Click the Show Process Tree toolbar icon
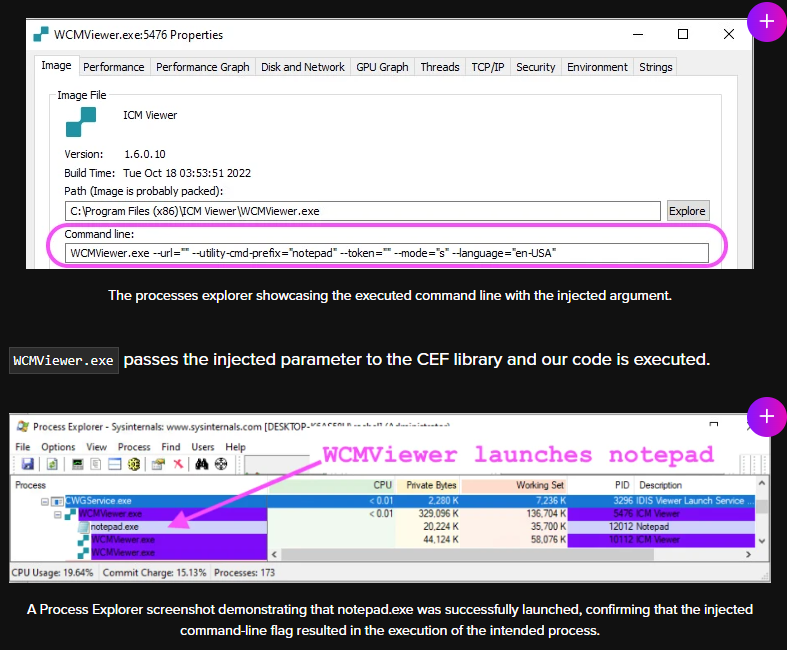787x650 pixels. tap(95, 464)
